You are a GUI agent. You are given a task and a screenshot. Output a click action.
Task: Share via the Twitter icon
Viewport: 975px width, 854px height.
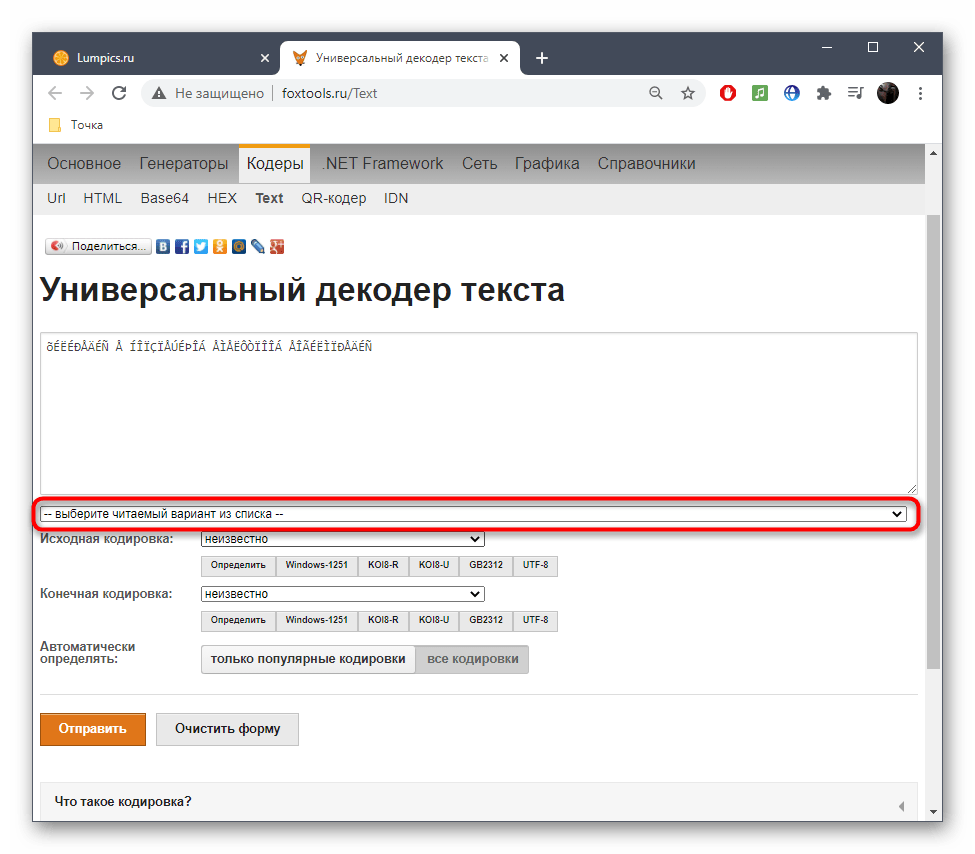[201, 246]
